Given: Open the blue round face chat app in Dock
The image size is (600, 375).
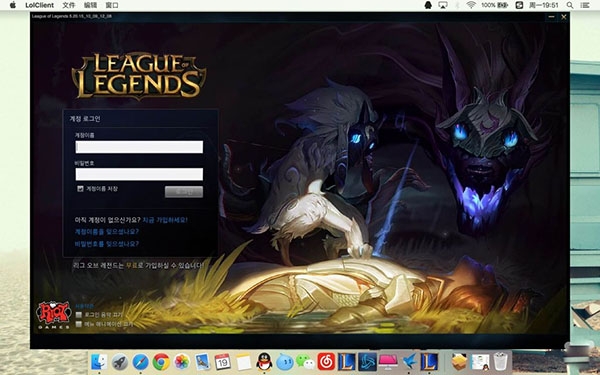Looking at the screenshot, I should point(285,362).
